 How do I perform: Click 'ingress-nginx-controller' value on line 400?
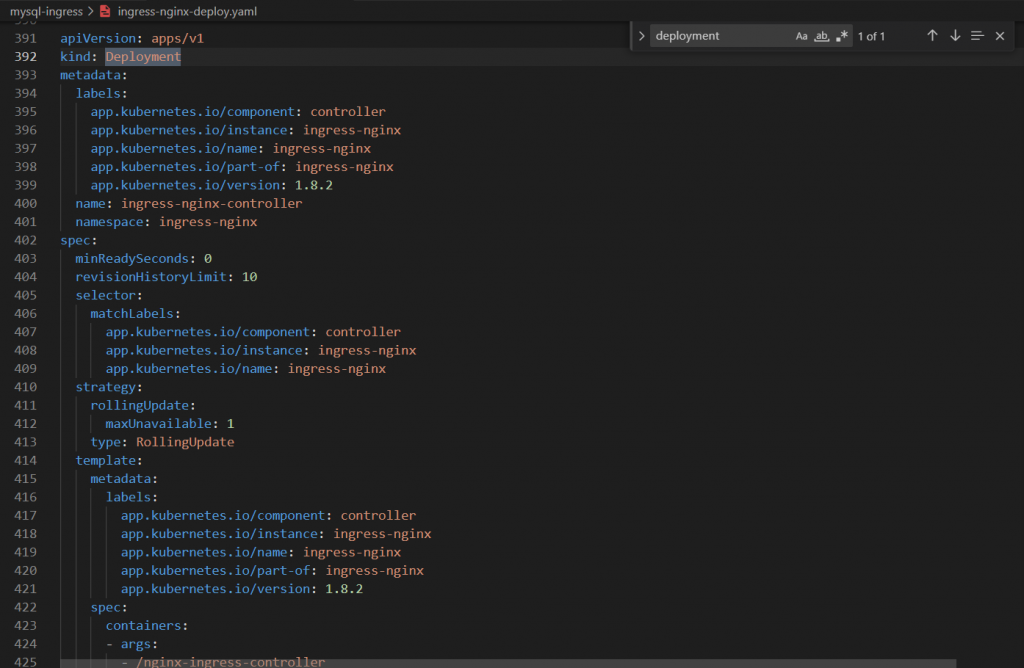click(212, 204)
